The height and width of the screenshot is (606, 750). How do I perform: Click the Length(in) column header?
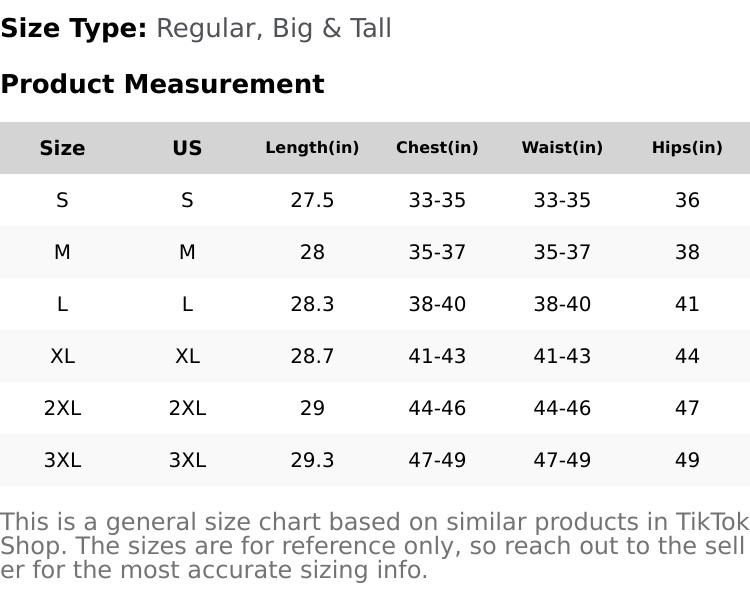tap(312, 148)
